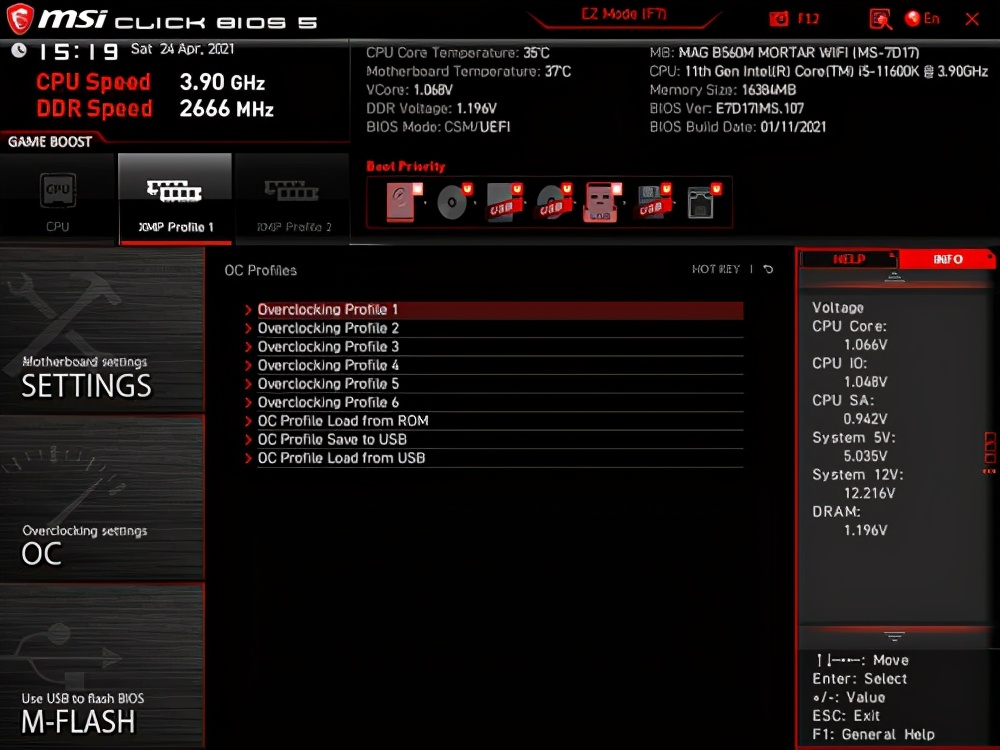Click the CPU i5-11600K model line
1000x750 pixels.
coord(819,71)
